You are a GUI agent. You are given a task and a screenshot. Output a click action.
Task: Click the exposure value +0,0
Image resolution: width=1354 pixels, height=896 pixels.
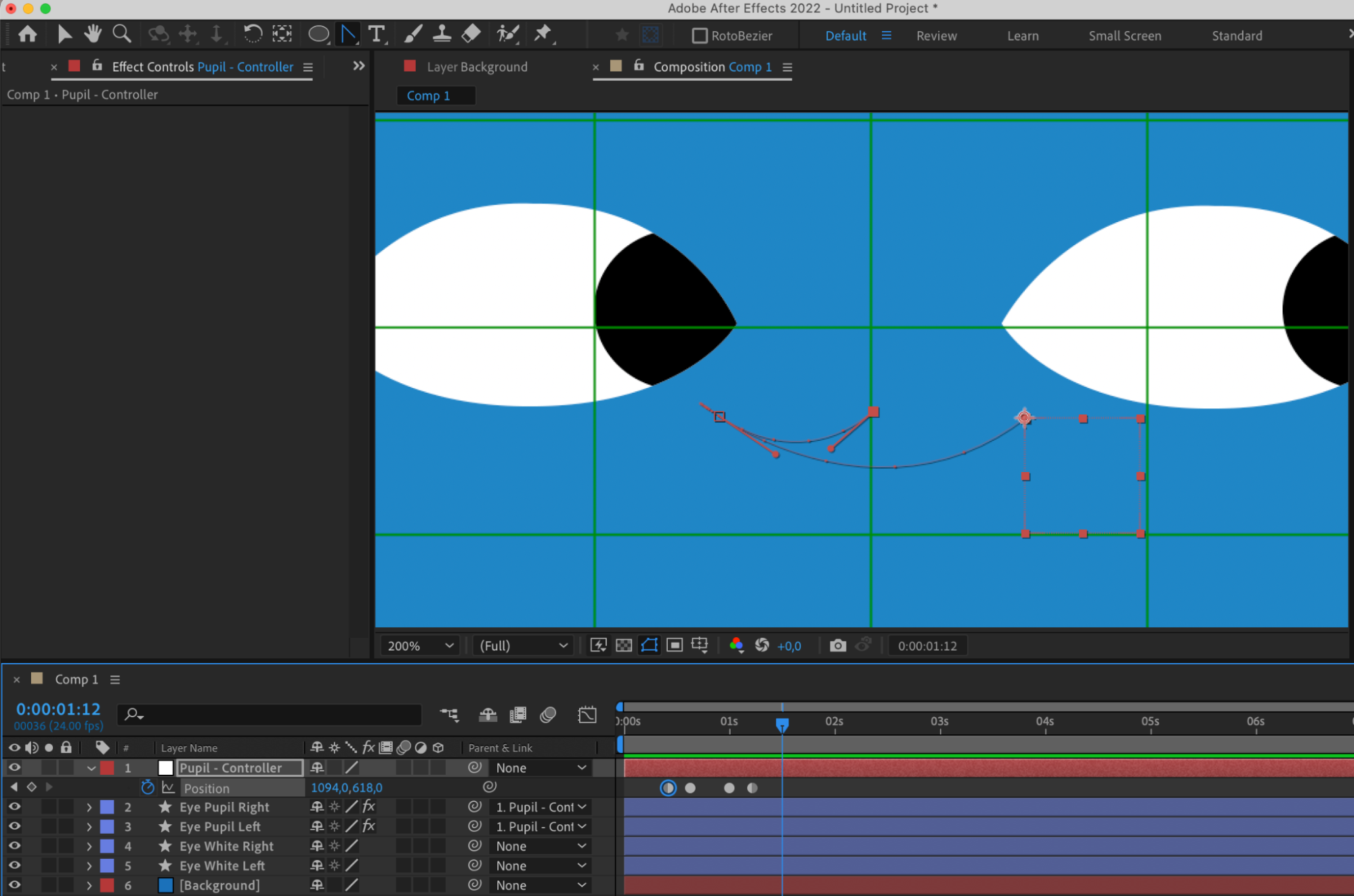pos(789,646)
